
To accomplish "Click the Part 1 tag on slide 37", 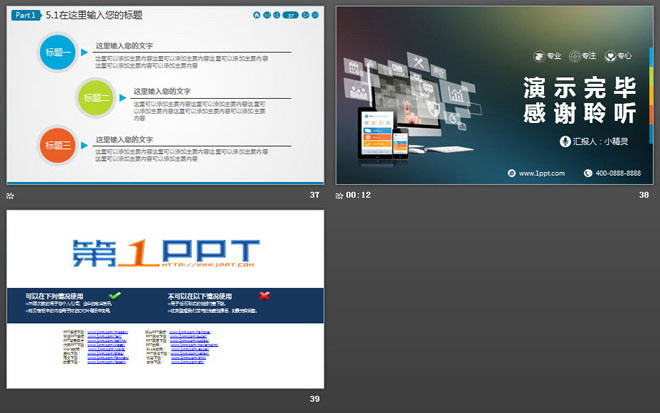I will [26, 15].
